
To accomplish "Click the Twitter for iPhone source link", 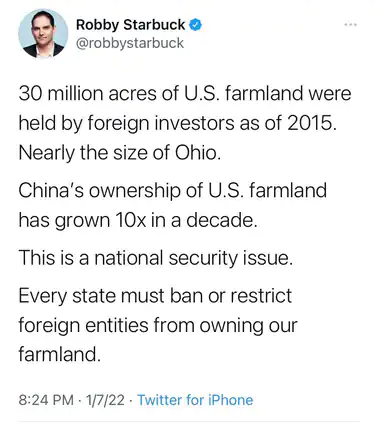I will tap(195, 400).
